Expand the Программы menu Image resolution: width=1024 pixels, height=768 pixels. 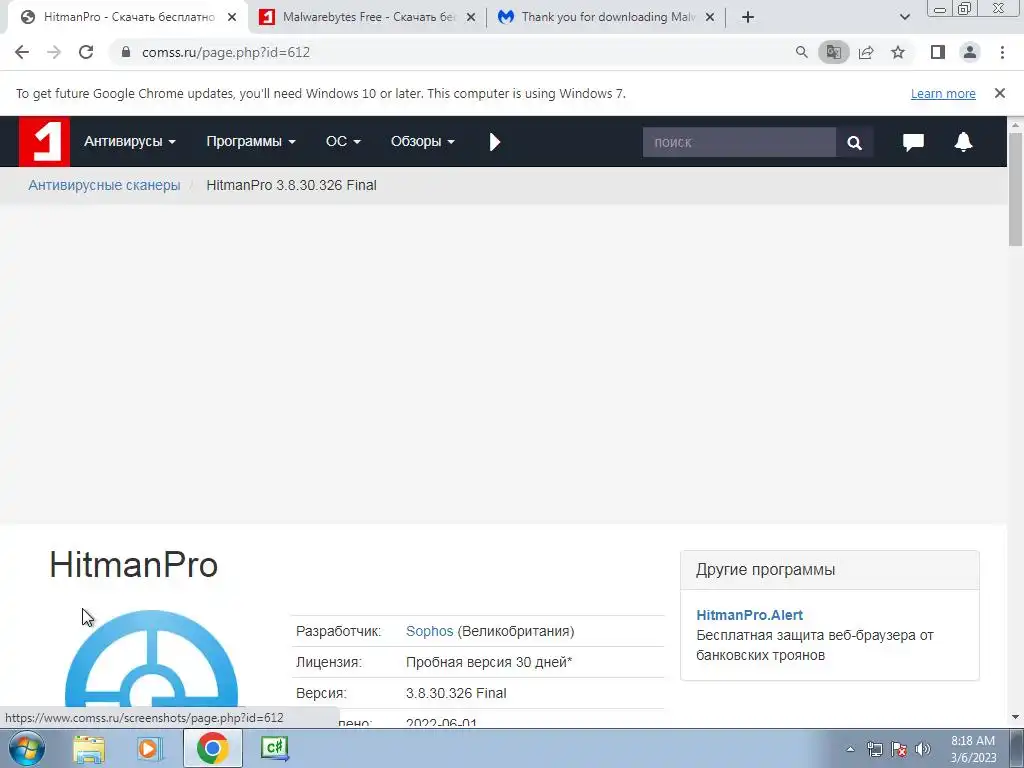pos(251,142)
